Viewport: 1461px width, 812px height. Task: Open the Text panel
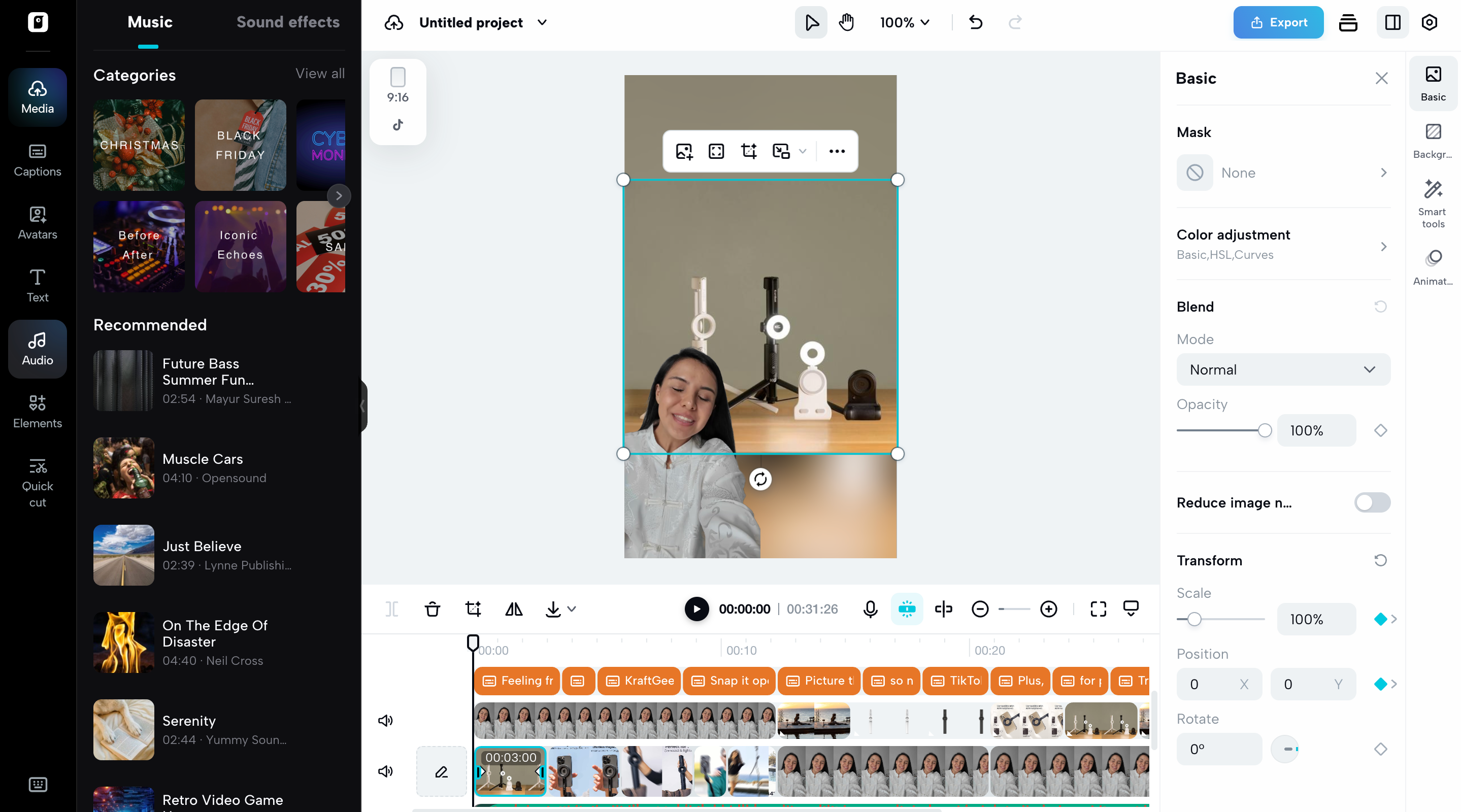37,285
